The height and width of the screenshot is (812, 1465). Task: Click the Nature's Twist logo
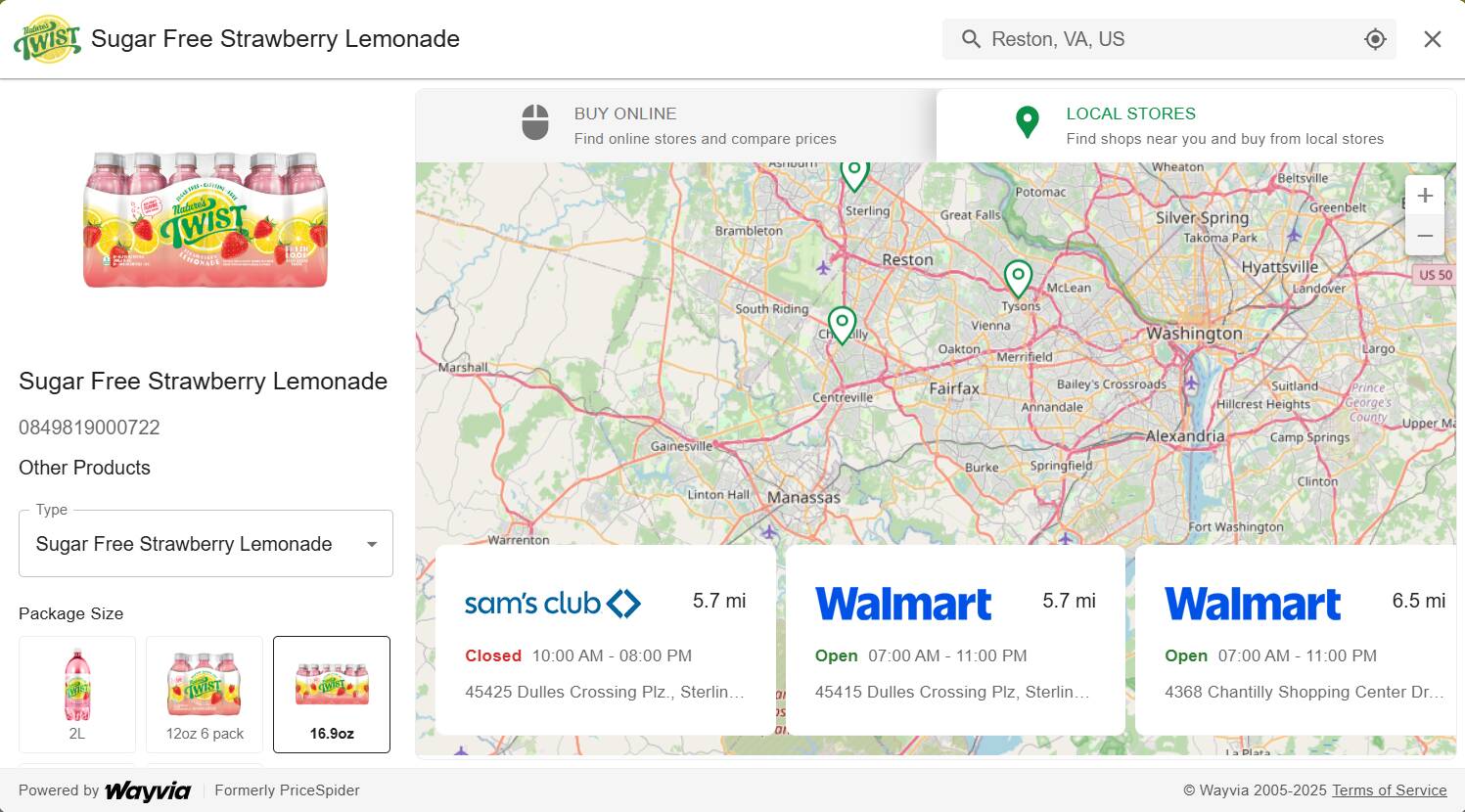(47, 39)
